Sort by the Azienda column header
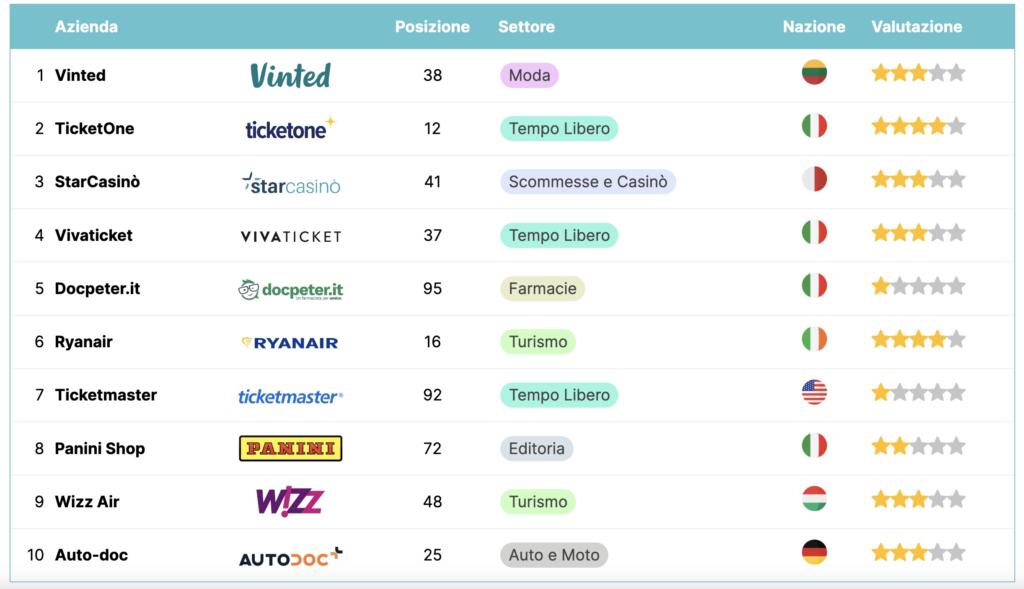The image size is (1024, 589). point(86,27)
